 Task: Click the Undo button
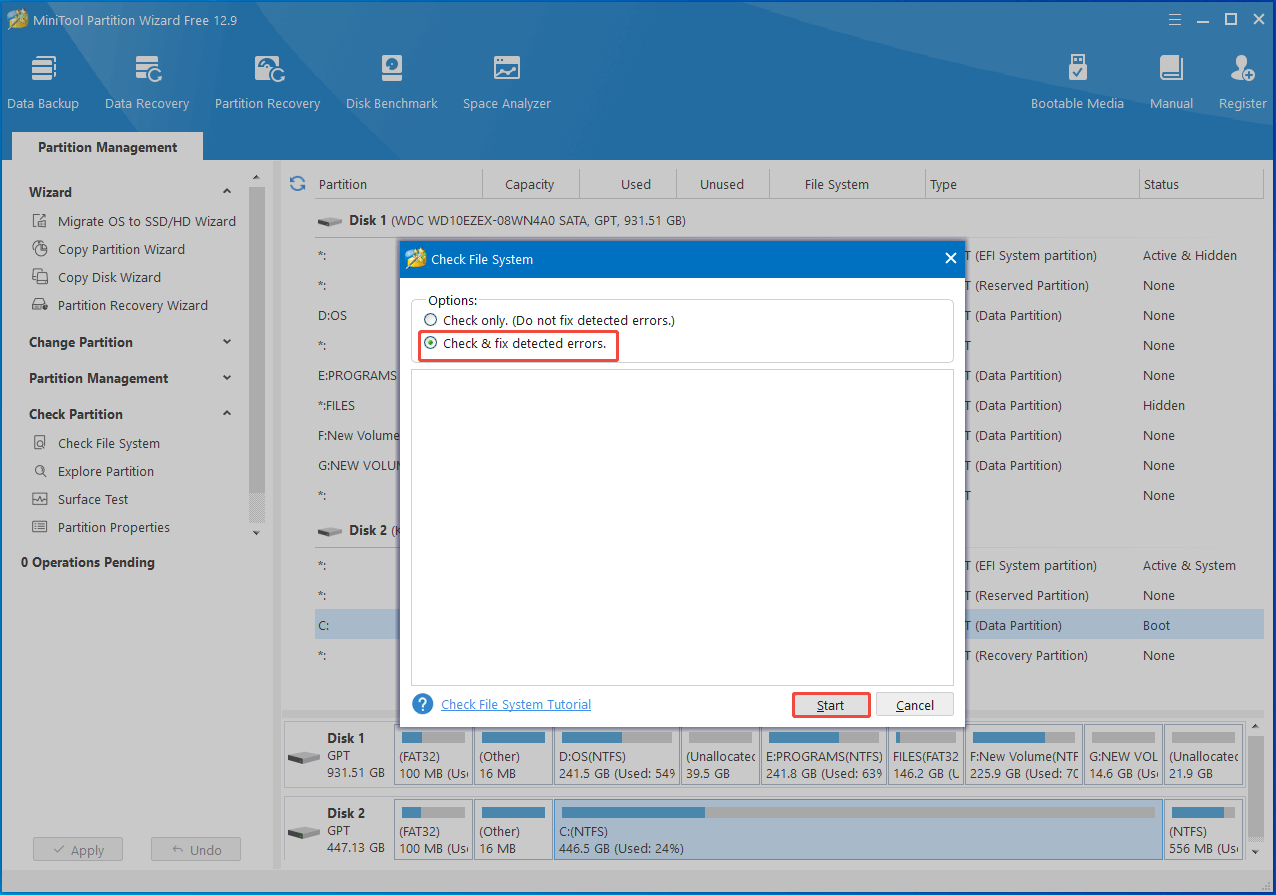196,850
